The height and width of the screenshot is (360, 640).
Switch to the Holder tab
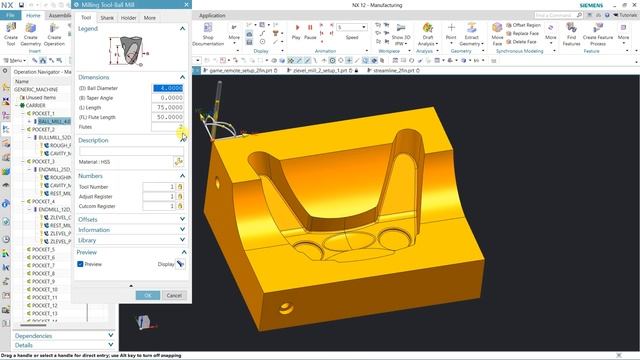coord(128,18)
